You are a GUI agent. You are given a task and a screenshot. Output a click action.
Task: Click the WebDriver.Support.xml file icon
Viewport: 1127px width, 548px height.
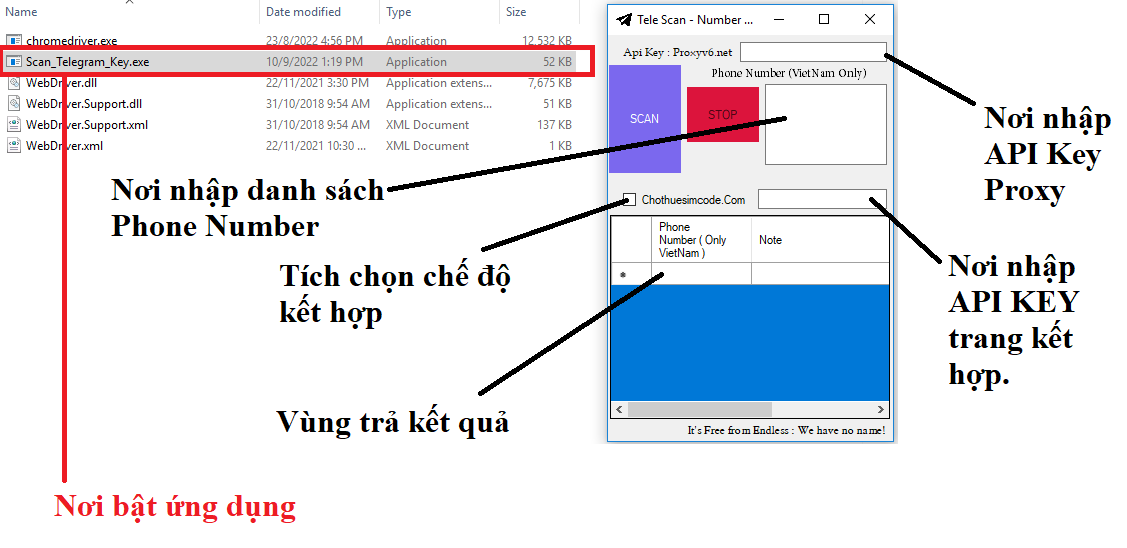click(x=14, y=124)
